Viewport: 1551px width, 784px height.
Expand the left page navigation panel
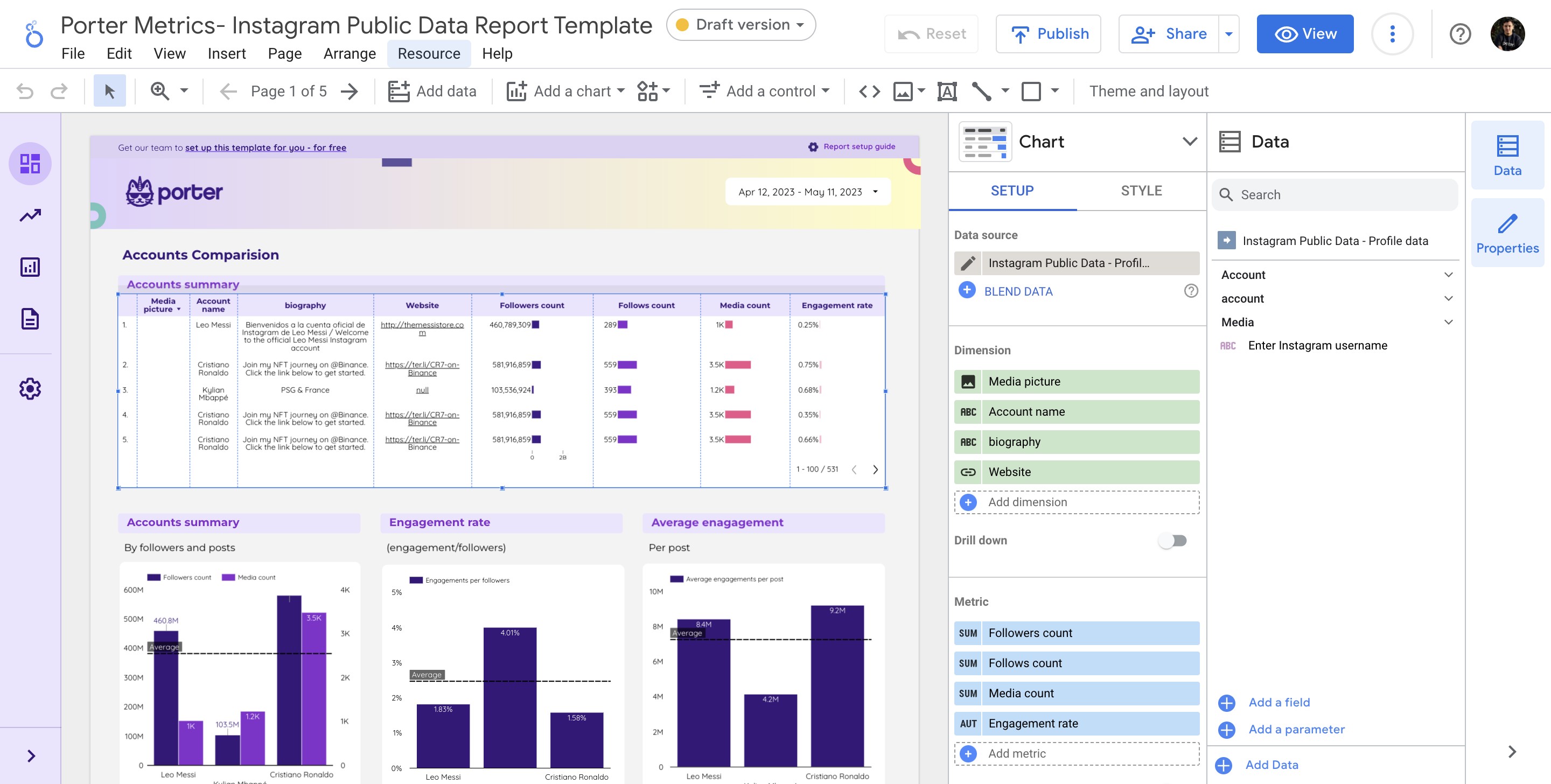coord(31,755)
